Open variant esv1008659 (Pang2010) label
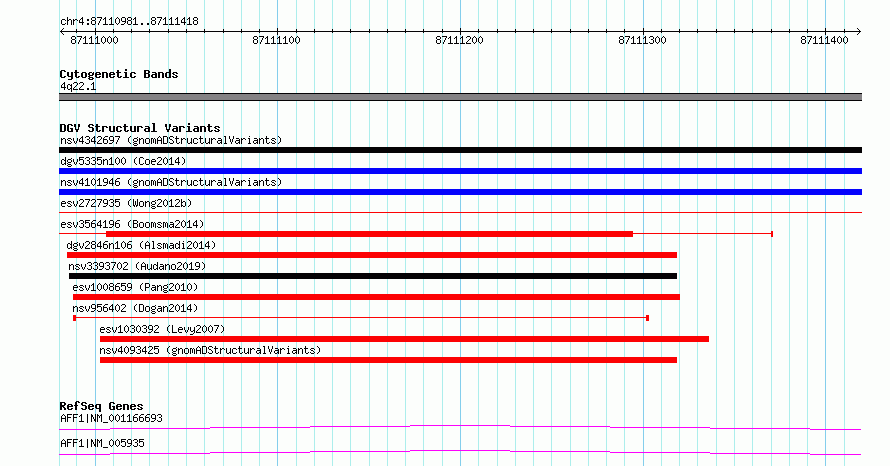This screenshot has height=466, width=890. [x=135, y=287]
